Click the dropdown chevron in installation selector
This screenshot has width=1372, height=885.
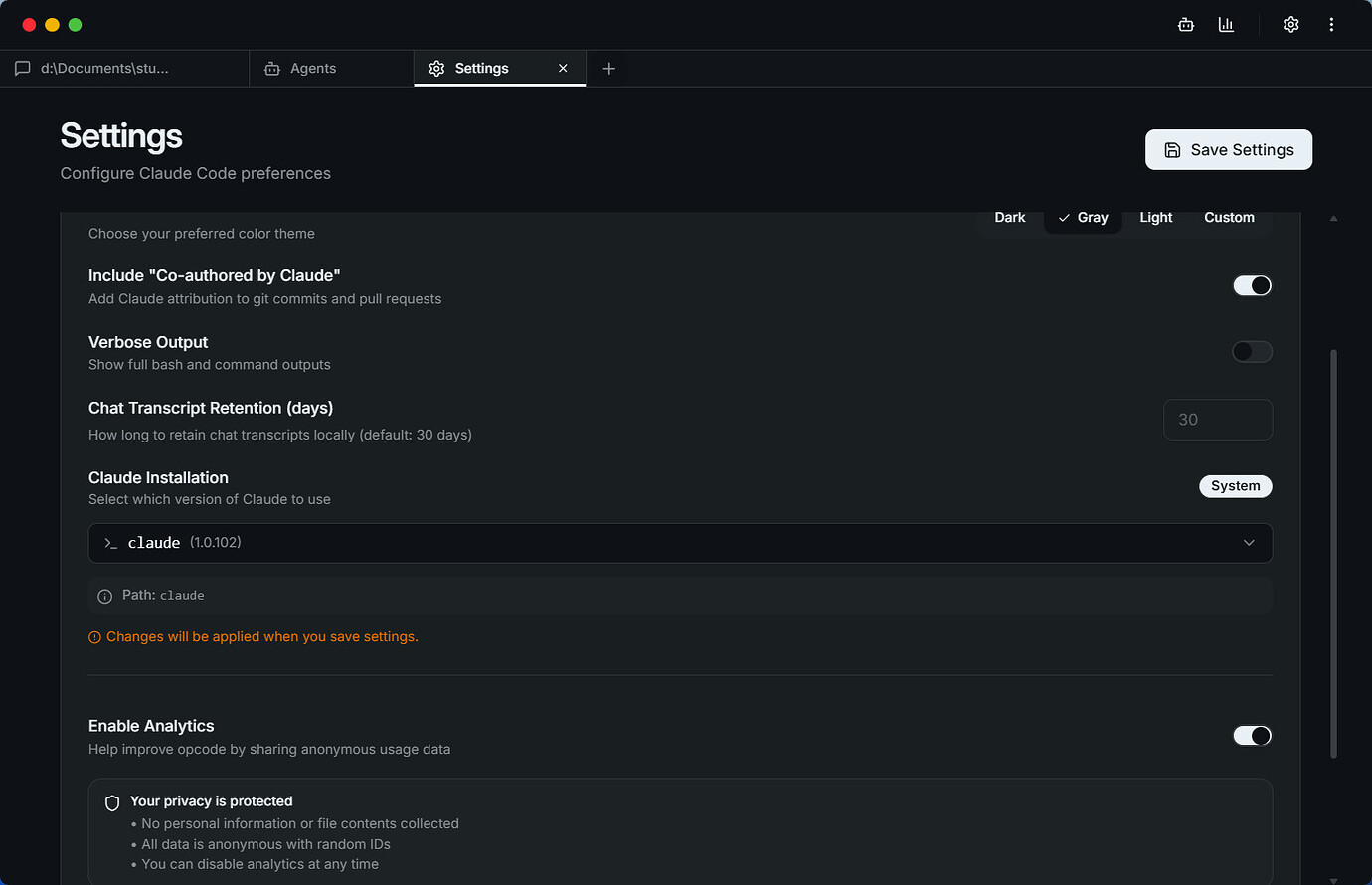tap(1249, 543)
